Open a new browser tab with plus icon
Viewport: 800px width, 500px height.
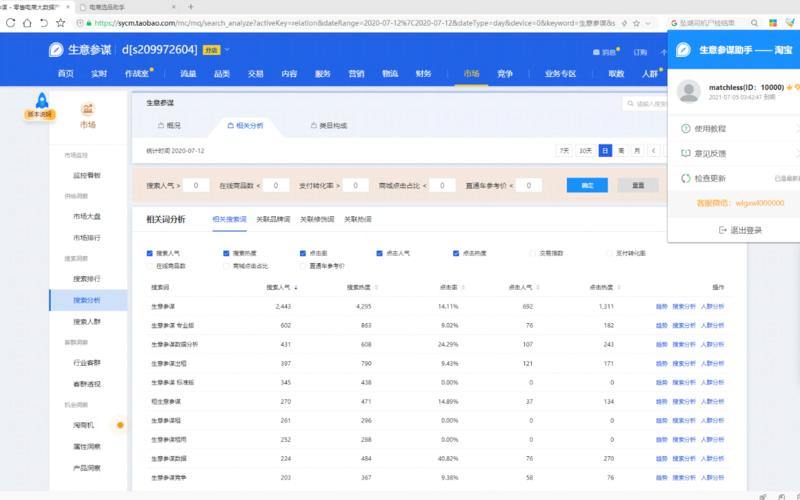[x=191, y=7]
